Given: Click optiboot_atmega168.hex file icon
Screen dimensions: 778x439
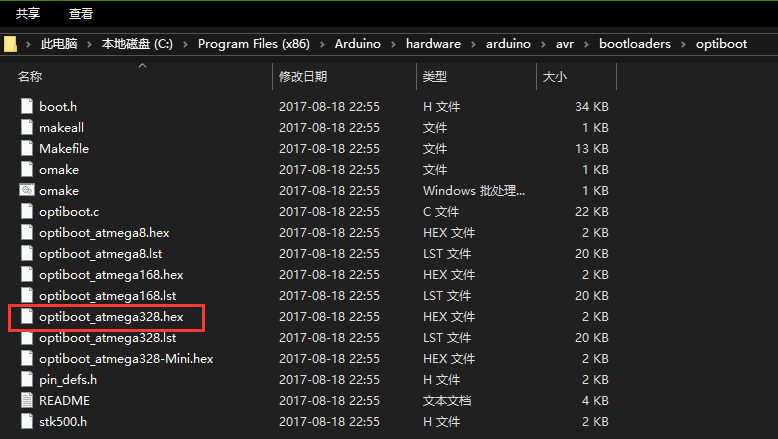Looking at the screenshot, I should 27,274.
